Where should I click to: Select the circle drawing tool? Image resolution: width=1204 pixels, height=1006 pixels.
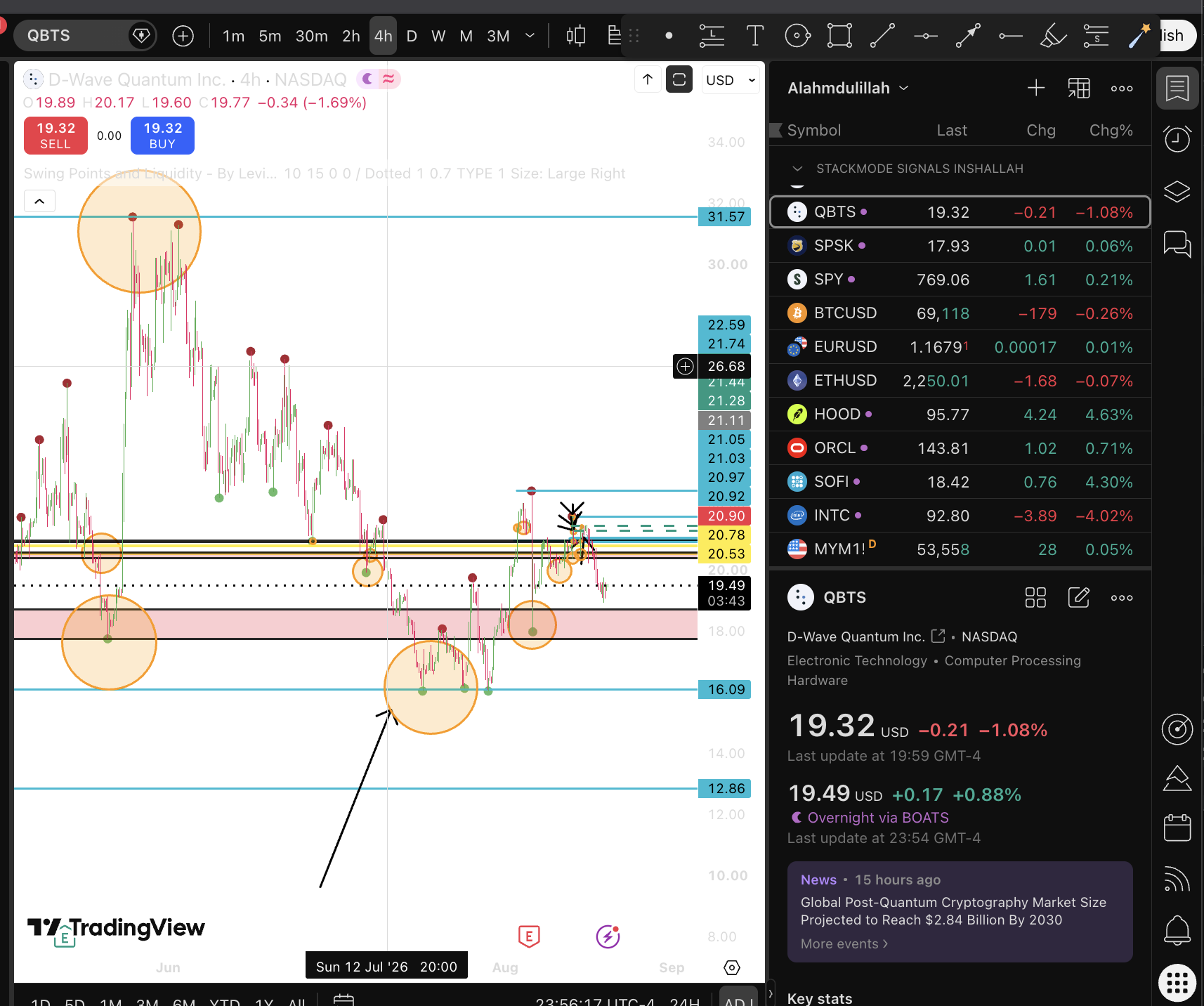coord(797,35)
